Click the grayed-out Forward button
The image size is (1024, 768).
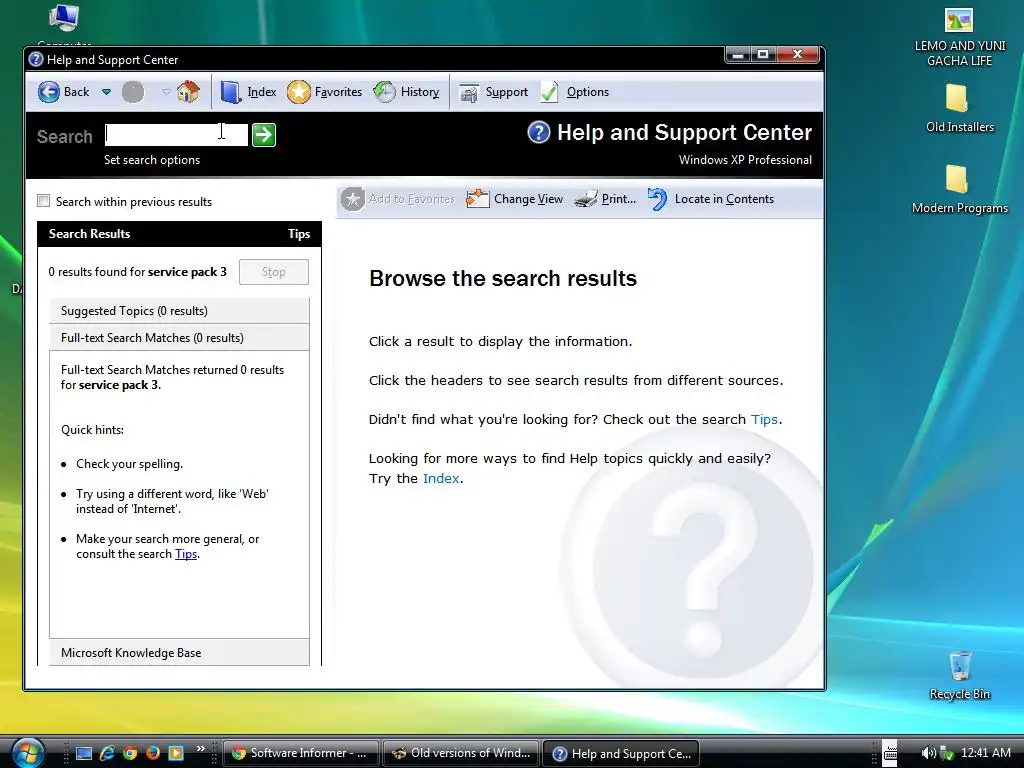point(133,92)
